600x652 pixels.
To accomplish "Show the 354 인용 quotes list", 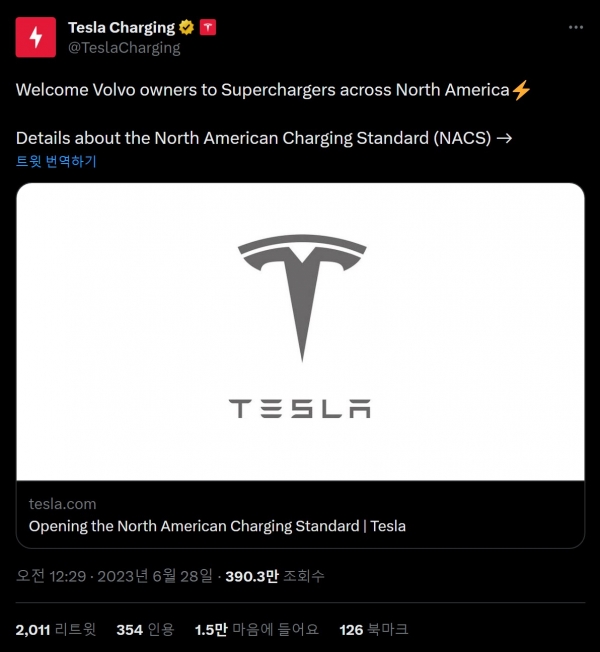I will [145, 629].
